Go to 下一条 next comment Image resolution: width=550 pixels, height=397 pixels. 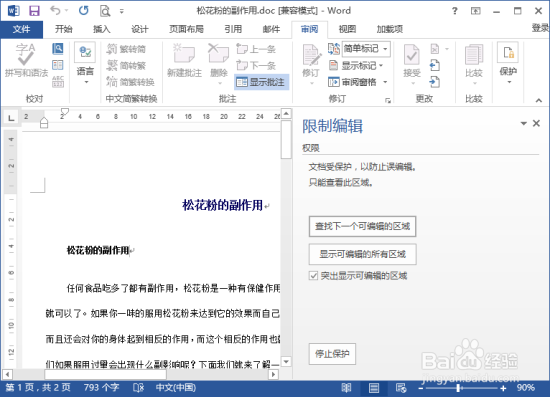point(256,65)
